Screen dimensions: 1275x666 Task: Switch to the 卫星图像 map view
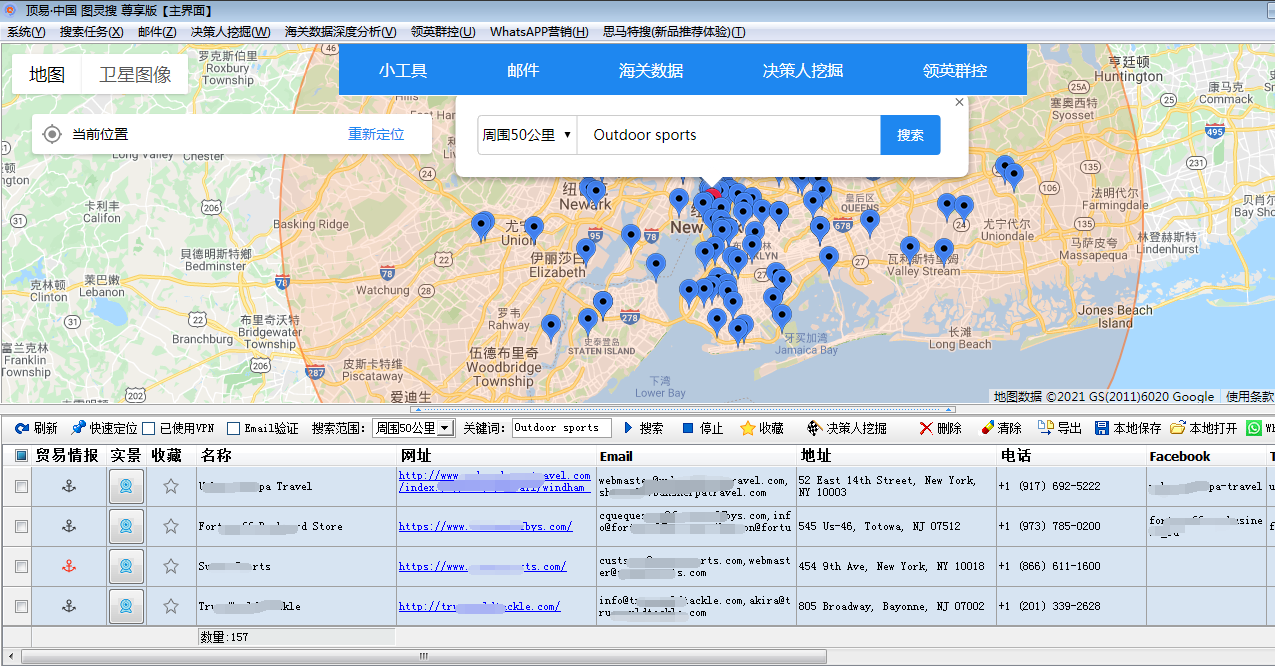click(135, 74)
